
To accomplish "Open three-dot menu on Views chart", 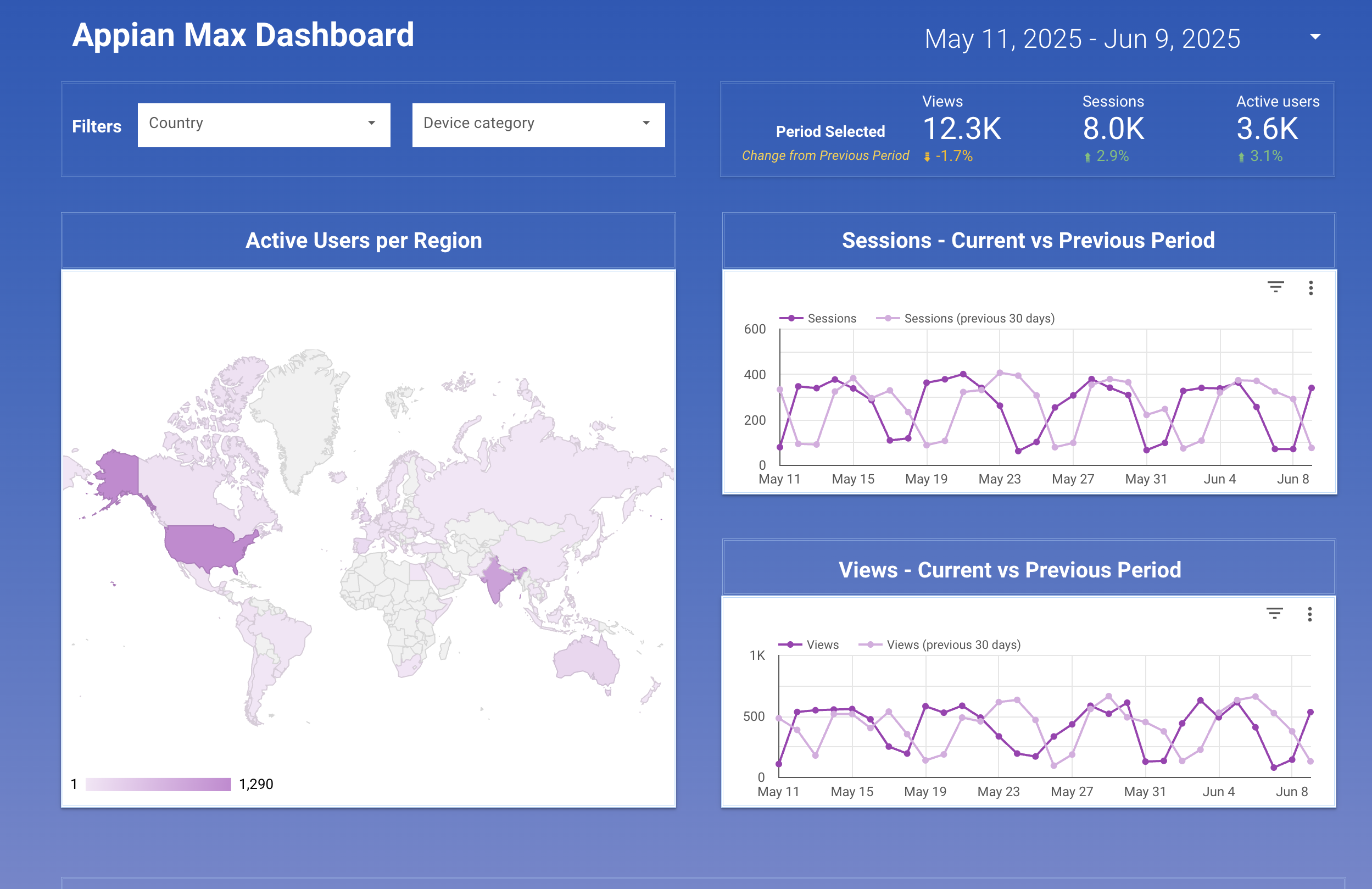I will 1309,614.
